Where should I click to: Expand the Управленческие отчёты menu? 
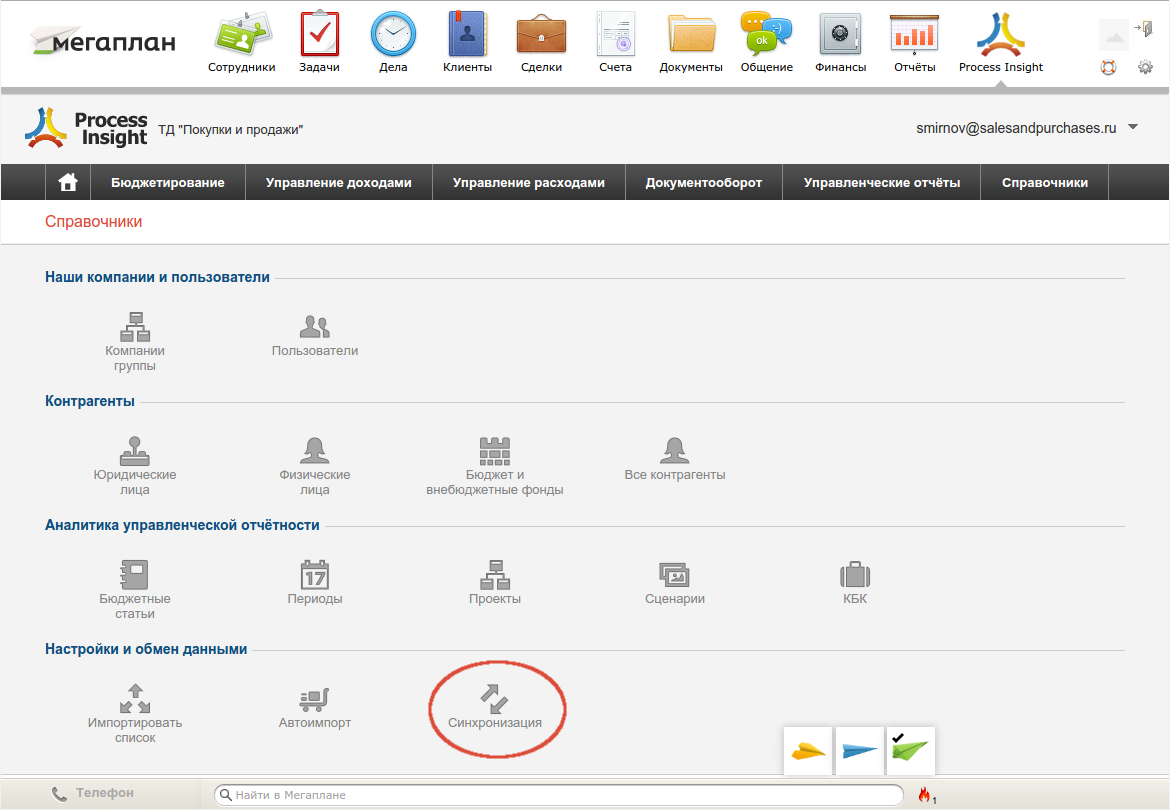coord(881,183)
